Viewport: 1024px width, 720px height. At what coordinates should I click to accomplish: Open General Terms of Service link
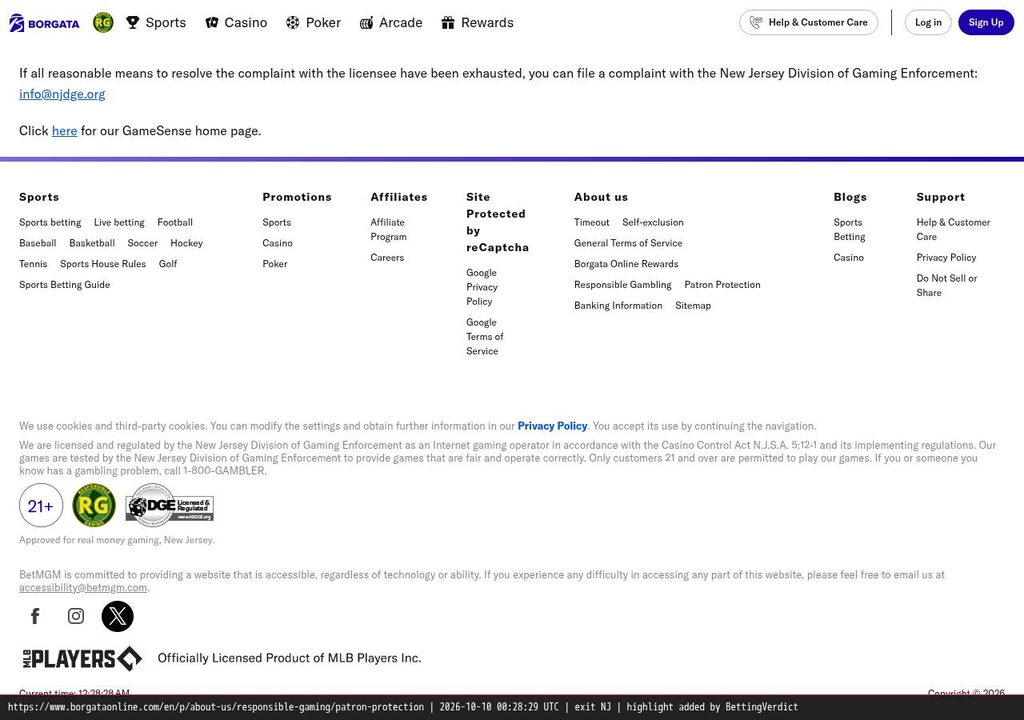(x=628, y=243)
